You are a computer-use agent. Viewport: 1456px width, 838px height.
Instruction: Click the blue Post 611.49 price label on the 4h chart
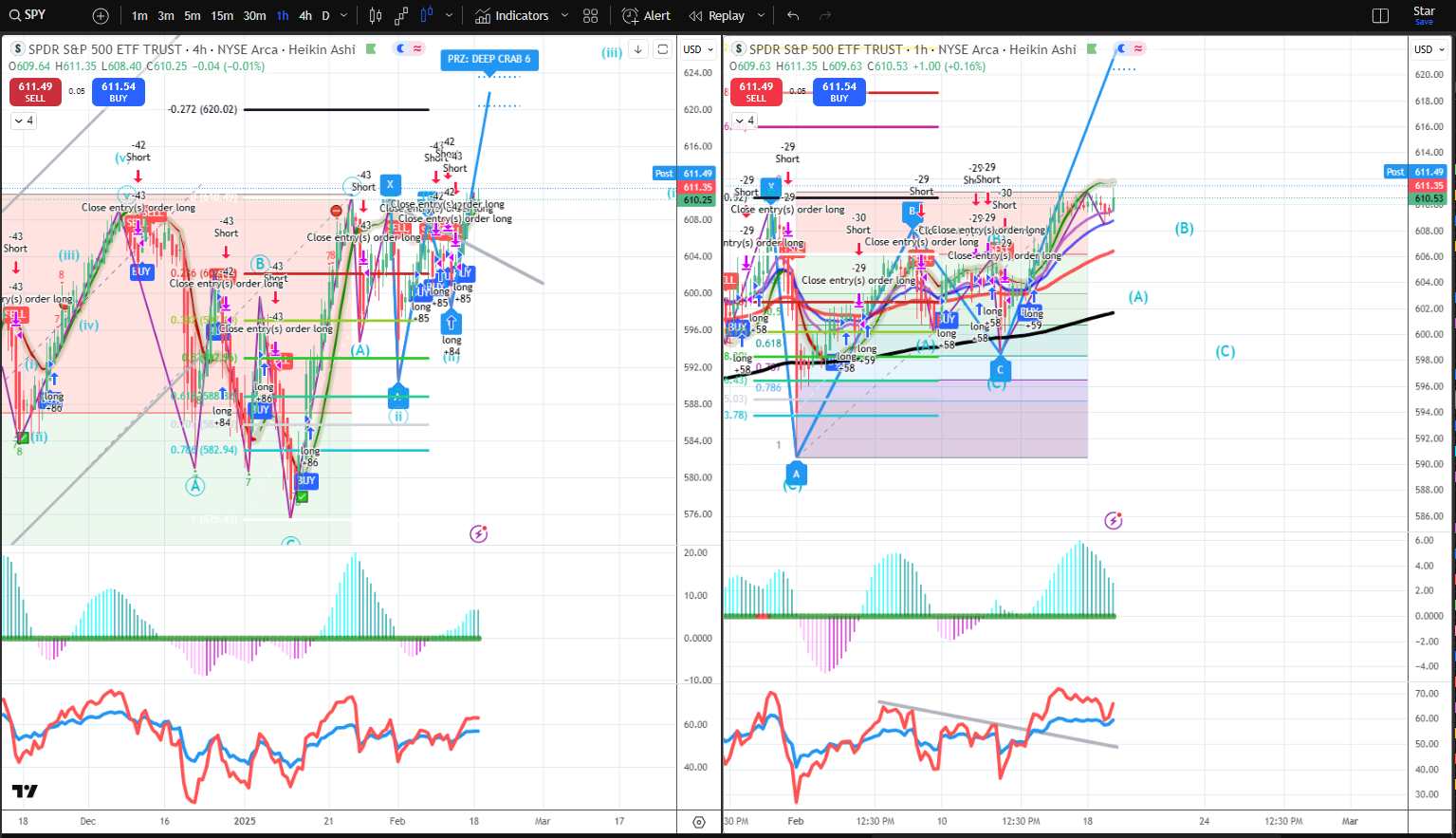[684, 174]
